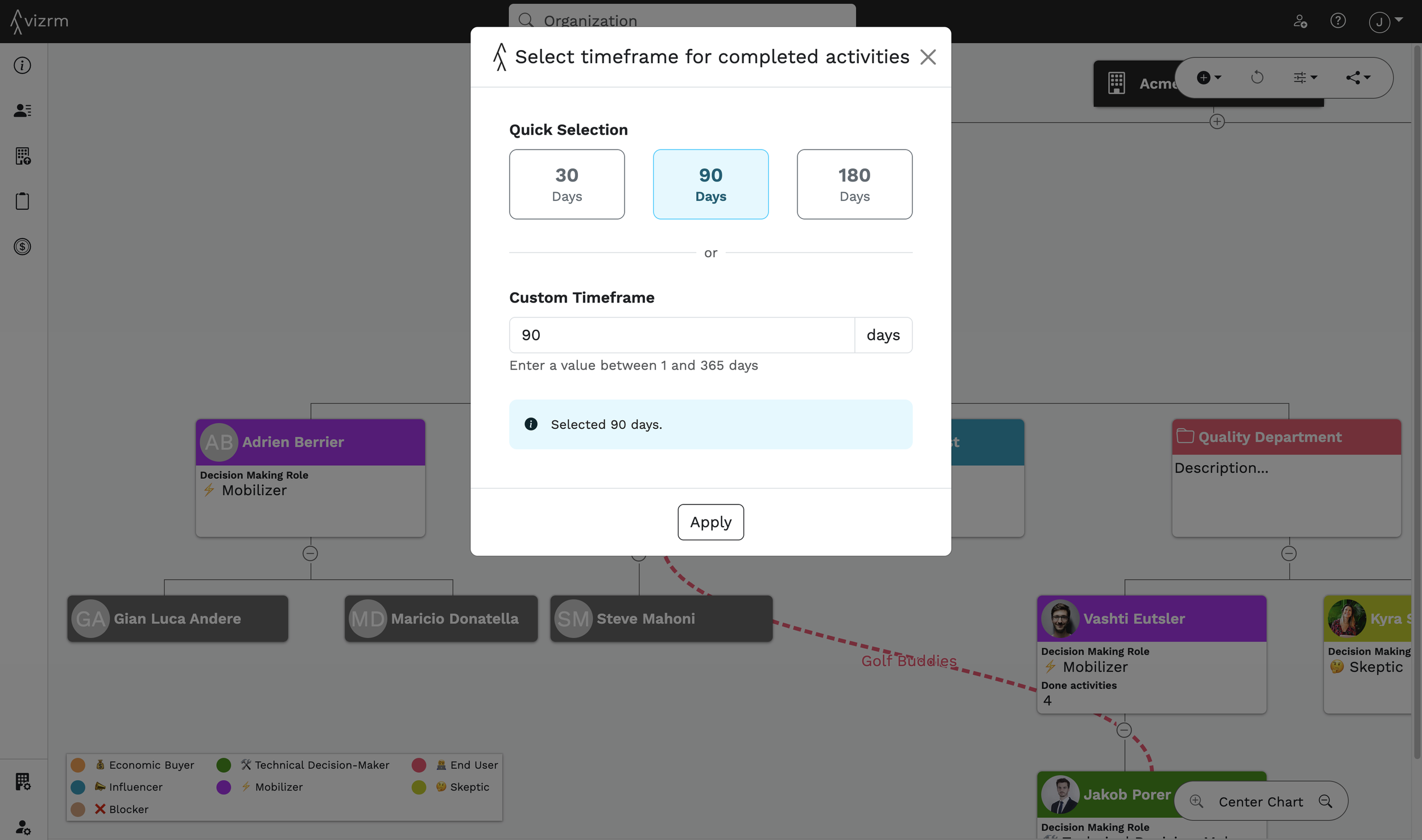Select the 90 Days quick option
This screenshot has height=840, width=1422.
[x=710, y=184]
